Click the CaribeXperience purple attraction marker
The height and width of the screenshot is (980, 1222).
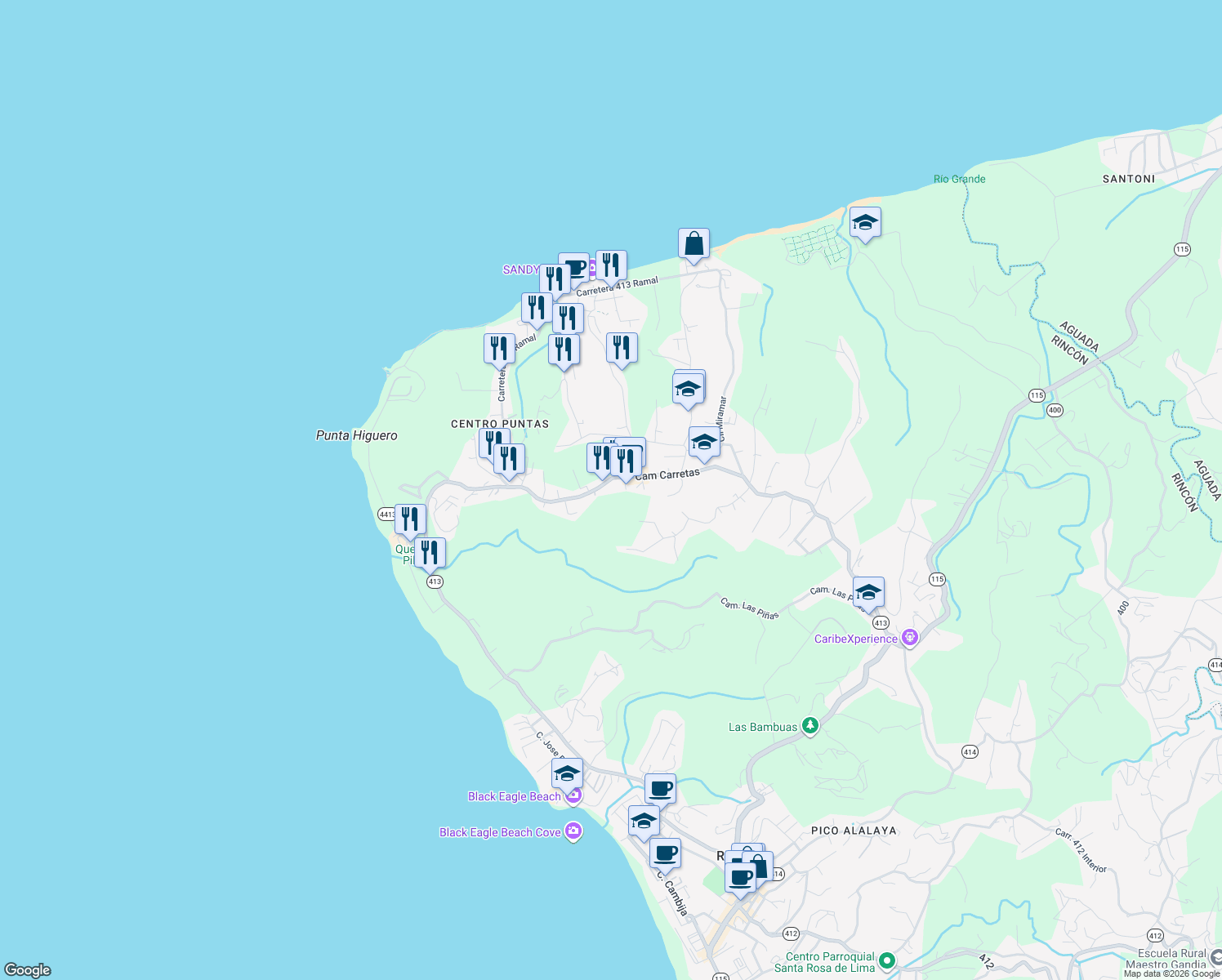909,637
